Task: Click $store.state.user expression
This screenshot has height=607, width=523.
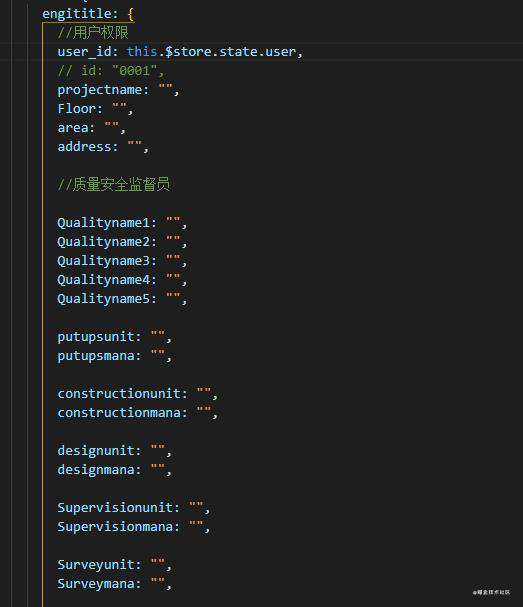Action: (x=231, y=51)
